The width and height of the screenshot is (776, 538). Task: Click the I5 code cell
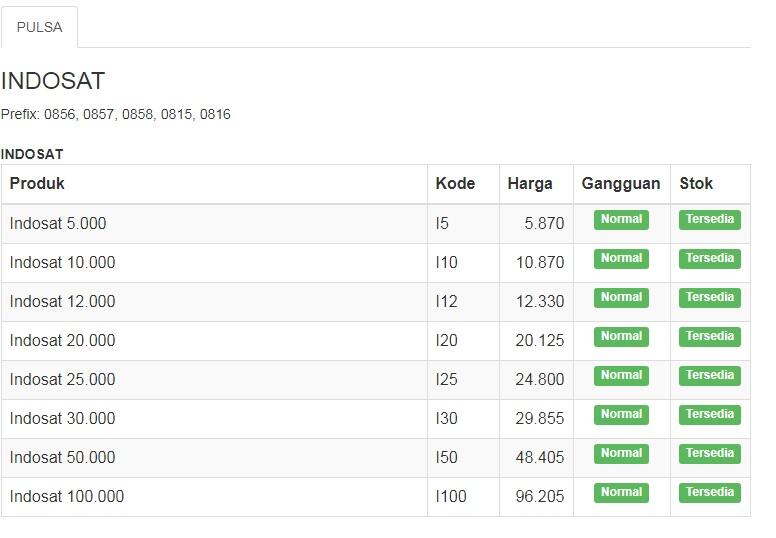coord(463,224)
